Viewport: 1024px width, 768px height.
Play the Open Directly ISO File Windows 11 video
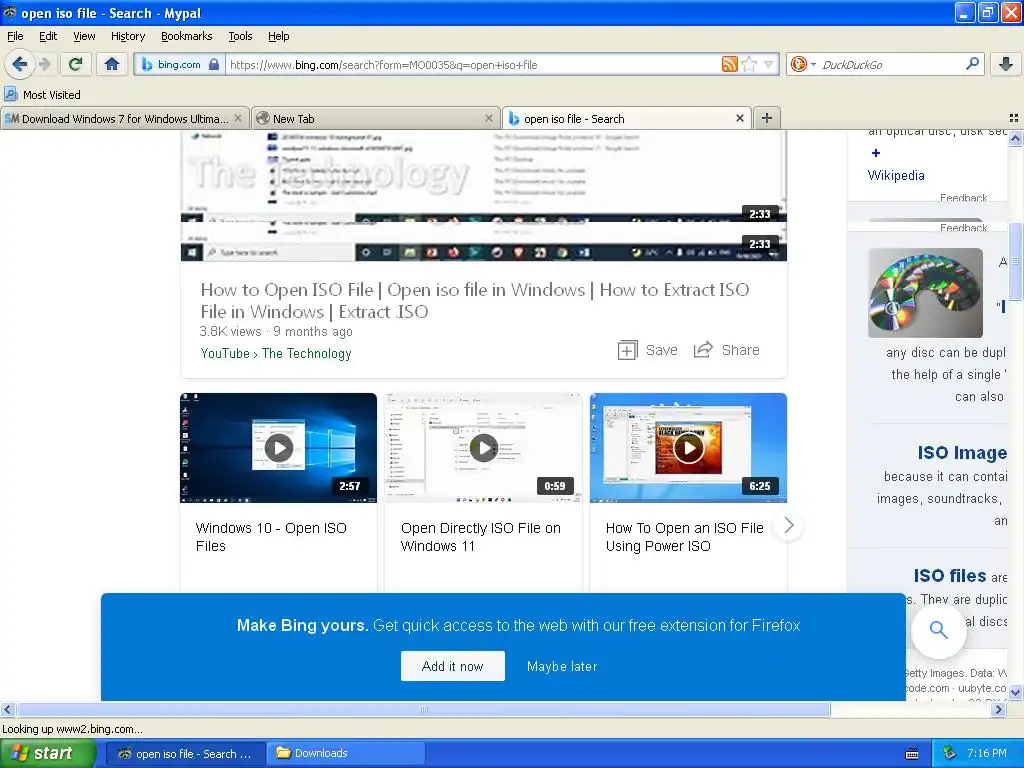coord(484,448)
